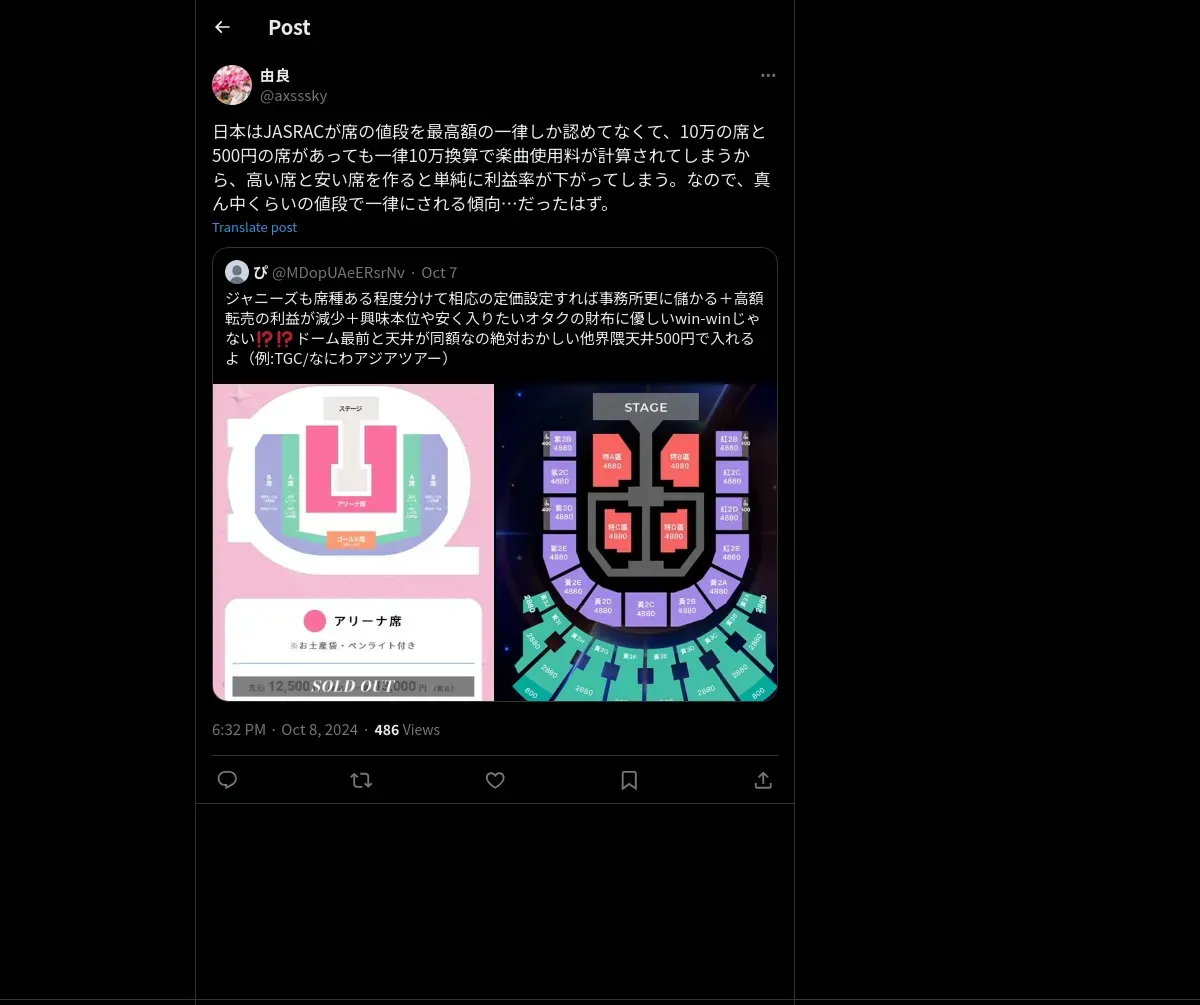
Task: Click the back arrow icon
Action: click(222, 27)
